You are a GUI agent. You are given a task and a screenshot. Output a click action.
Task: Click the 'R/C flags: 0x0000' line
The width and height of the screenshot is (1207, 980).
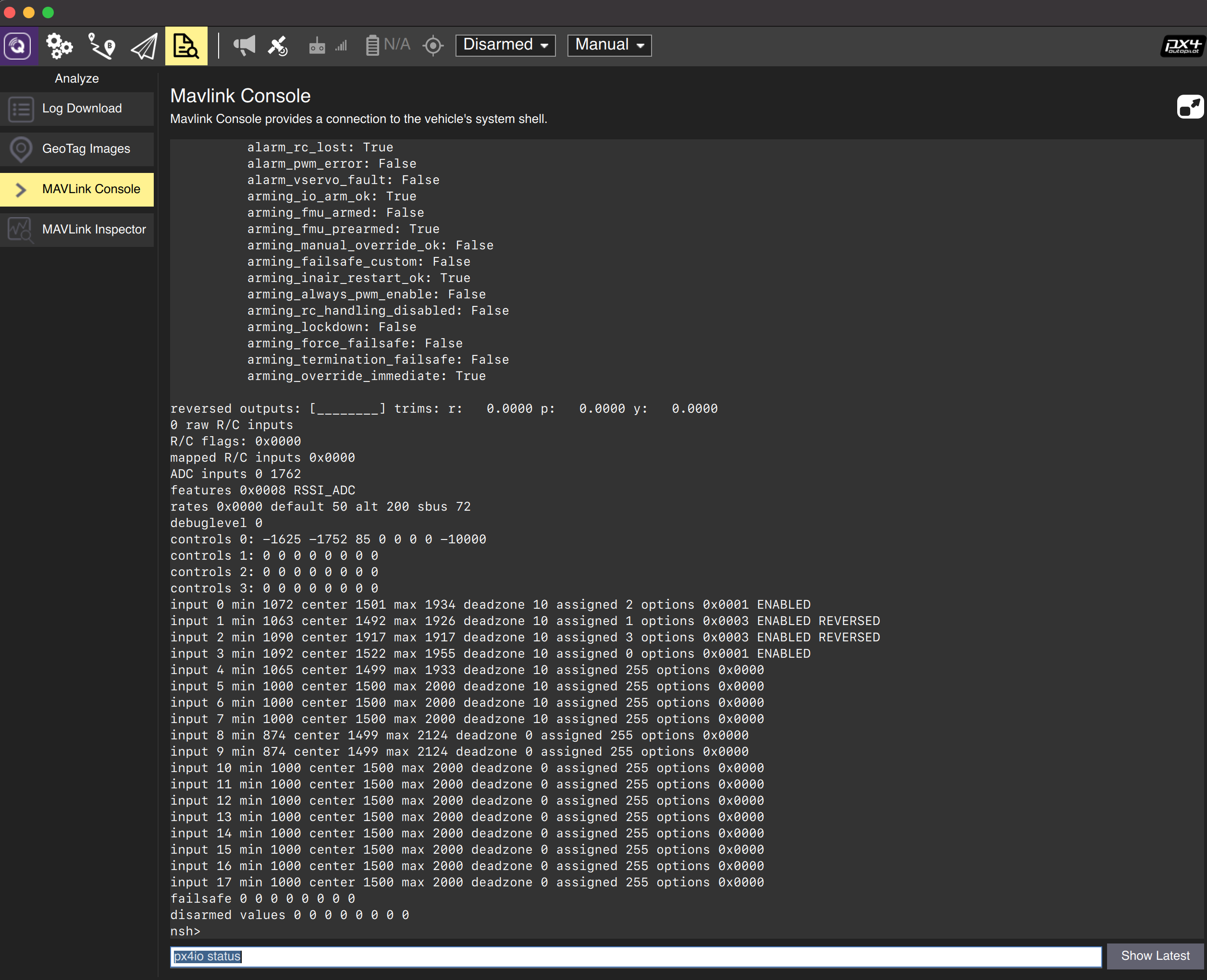pyautogui.click(x=235, y=441)
